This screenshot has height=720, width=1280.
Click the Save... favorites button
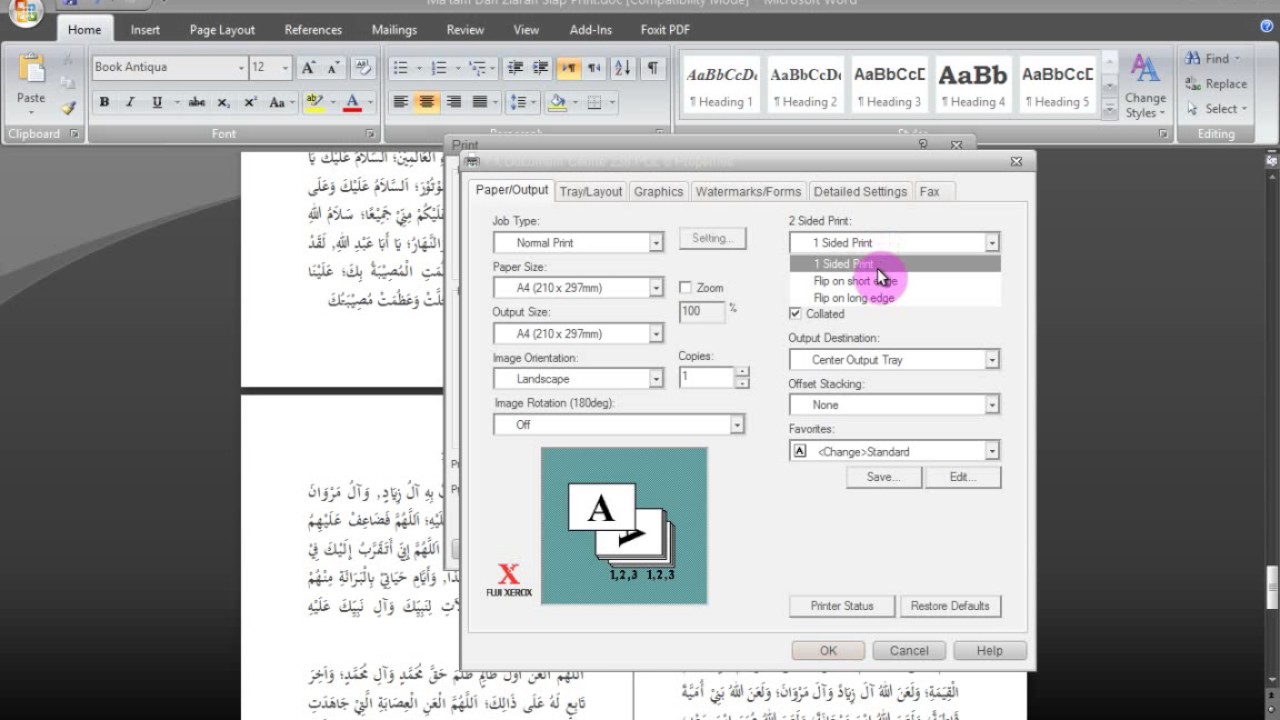click(x=883, y=477)
